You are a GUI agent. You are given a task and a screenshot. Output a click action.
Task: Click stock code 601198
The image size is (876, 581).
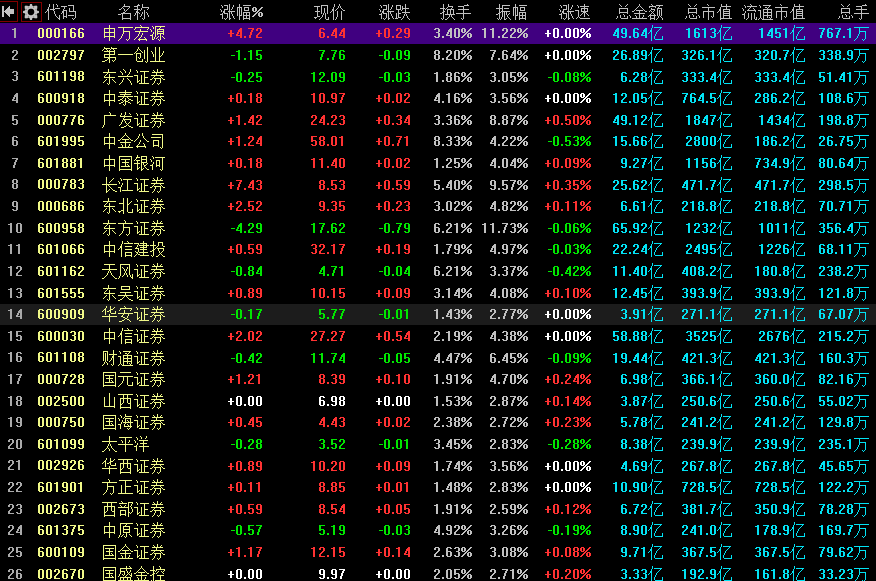(61, 77)
